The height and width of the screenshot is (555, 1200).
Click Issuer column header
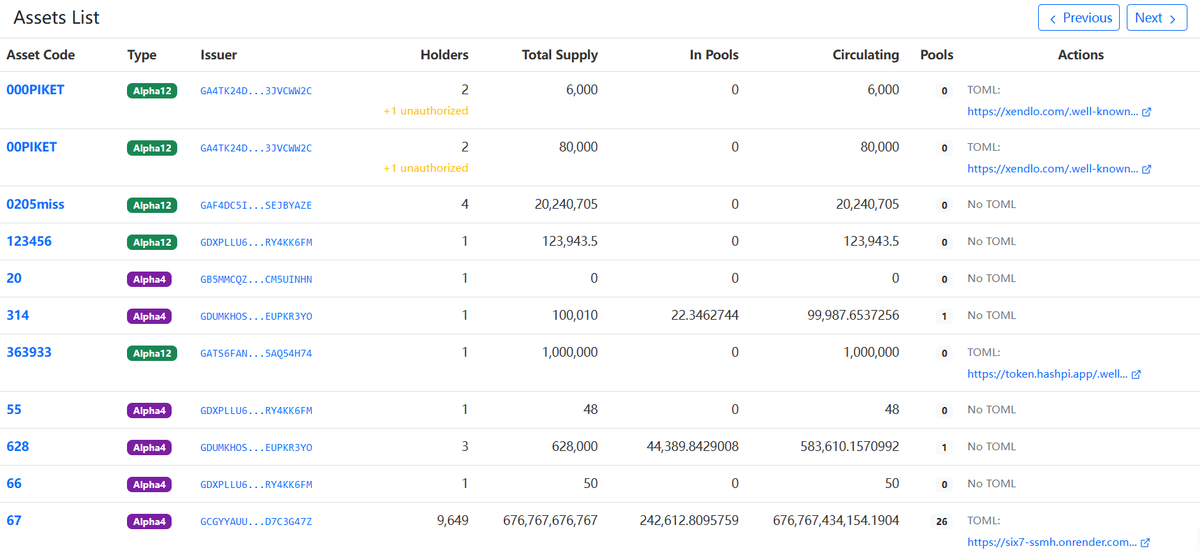pos(219,55)
